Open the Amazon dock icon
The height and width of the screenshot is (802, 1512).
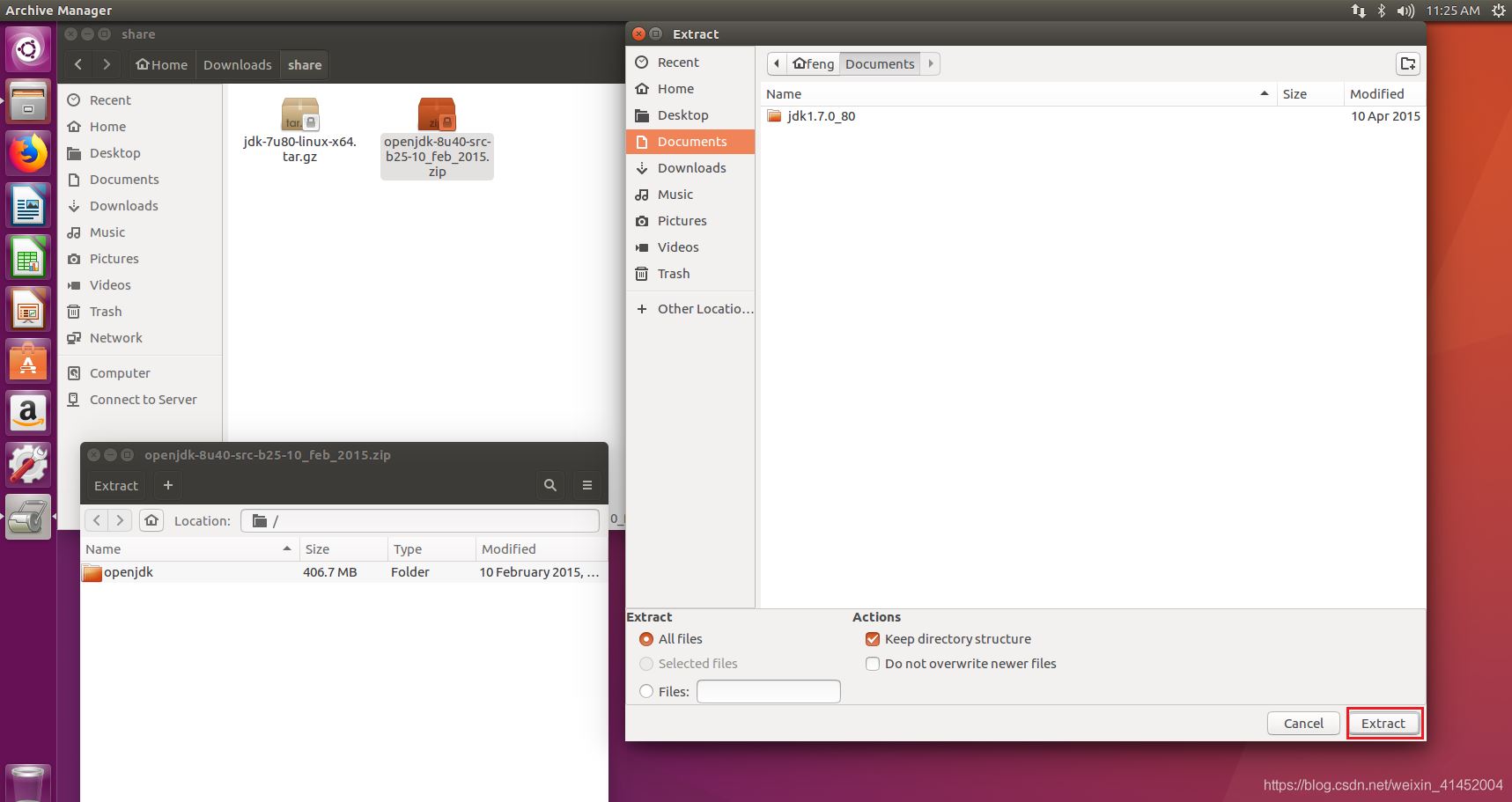point(28,413)
